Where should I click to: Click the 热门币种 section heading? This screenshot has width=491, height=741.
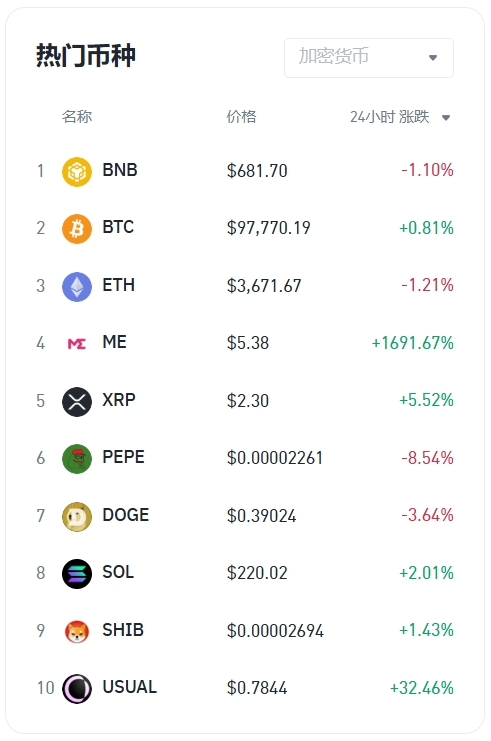(86, 56)
